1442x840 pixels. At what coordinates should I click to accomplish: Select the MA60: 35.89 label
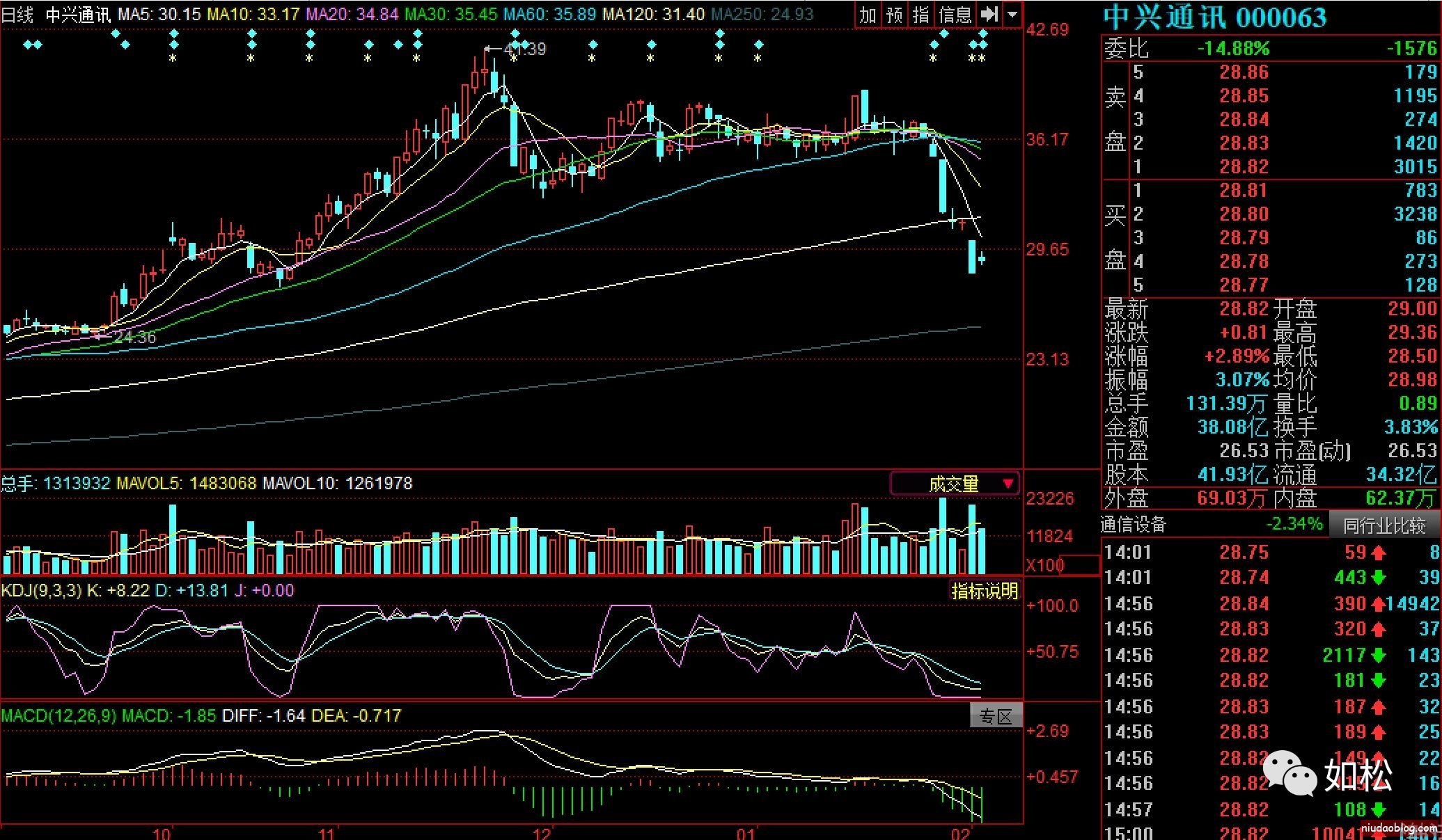point(550,14)
